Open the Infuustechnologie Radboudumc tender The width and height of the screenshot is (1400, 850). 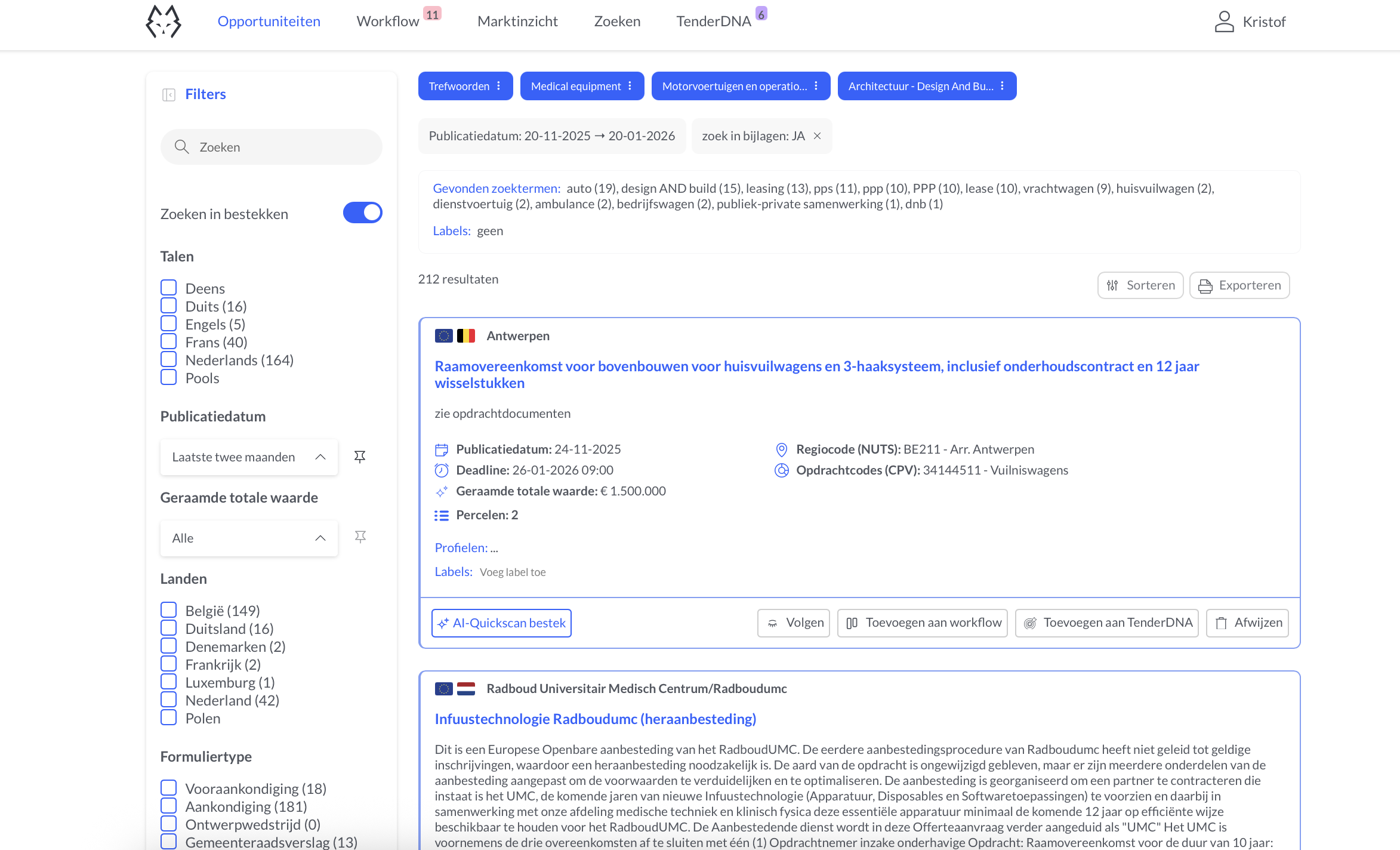(595, 719)
